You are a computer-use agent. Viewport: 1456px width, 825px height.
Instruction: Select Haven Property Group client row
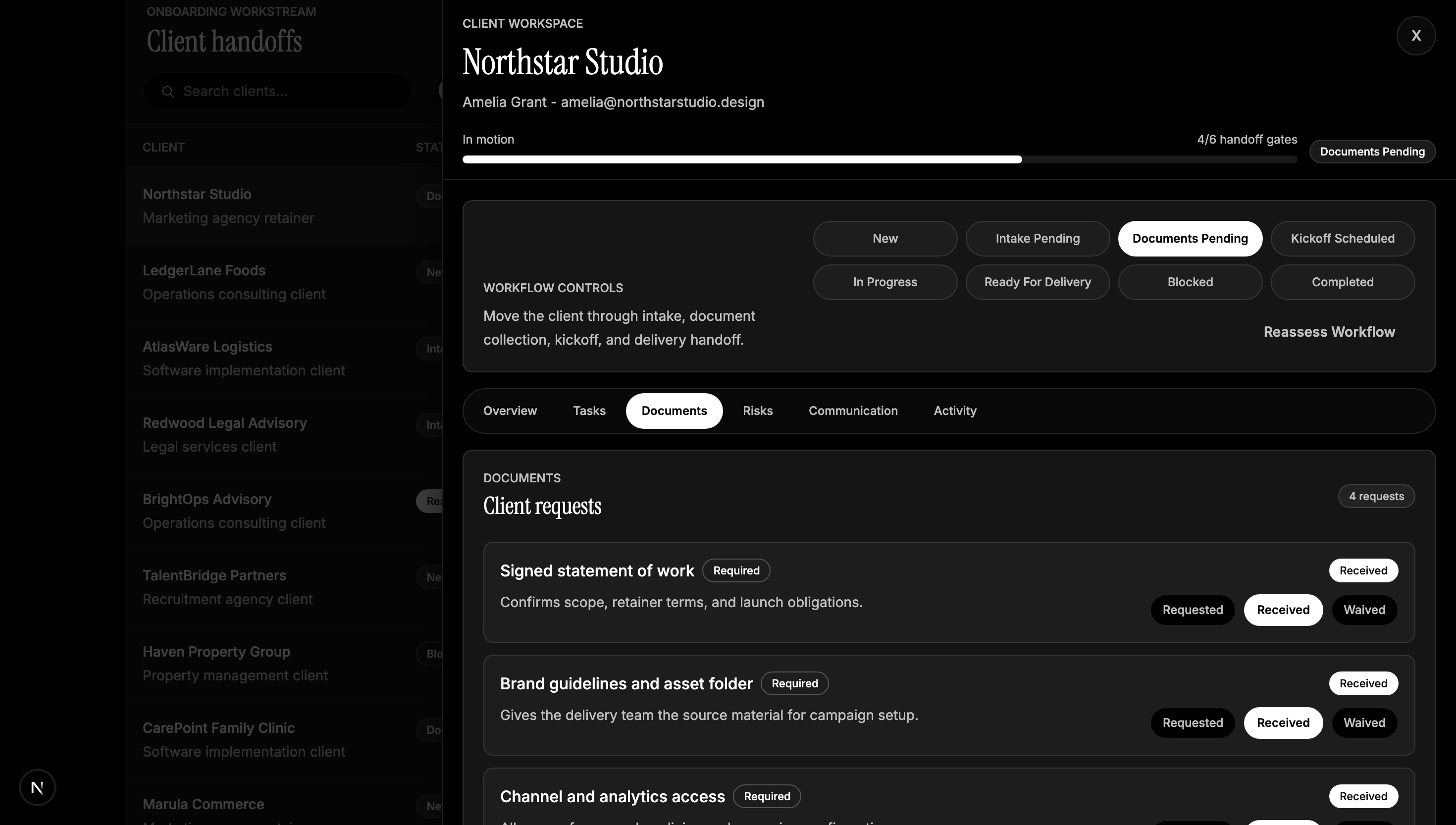tap(284, 664)
